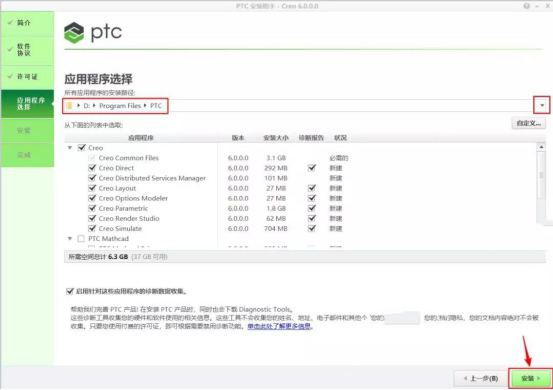The height and width of the screenshot is (390, 553).
Task: Go back with 上一步(B) button
Action: pyautogui.click(x=480, y=378)
